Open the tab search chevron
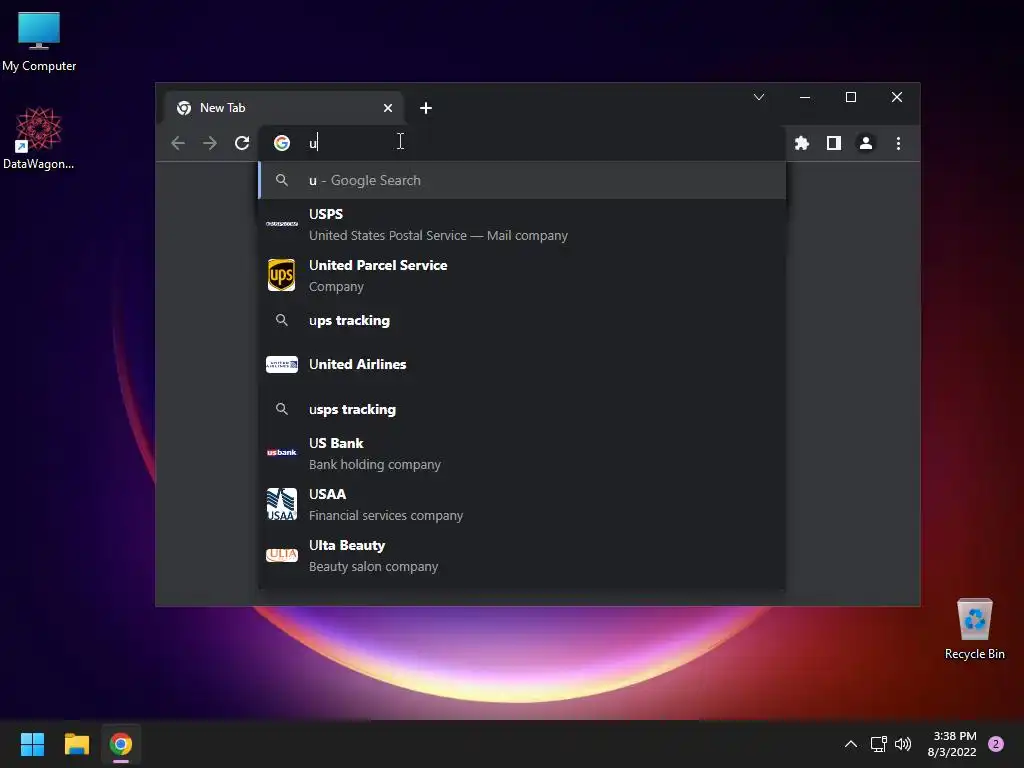This screenshot has width=1024, height=768. [759, 97]
